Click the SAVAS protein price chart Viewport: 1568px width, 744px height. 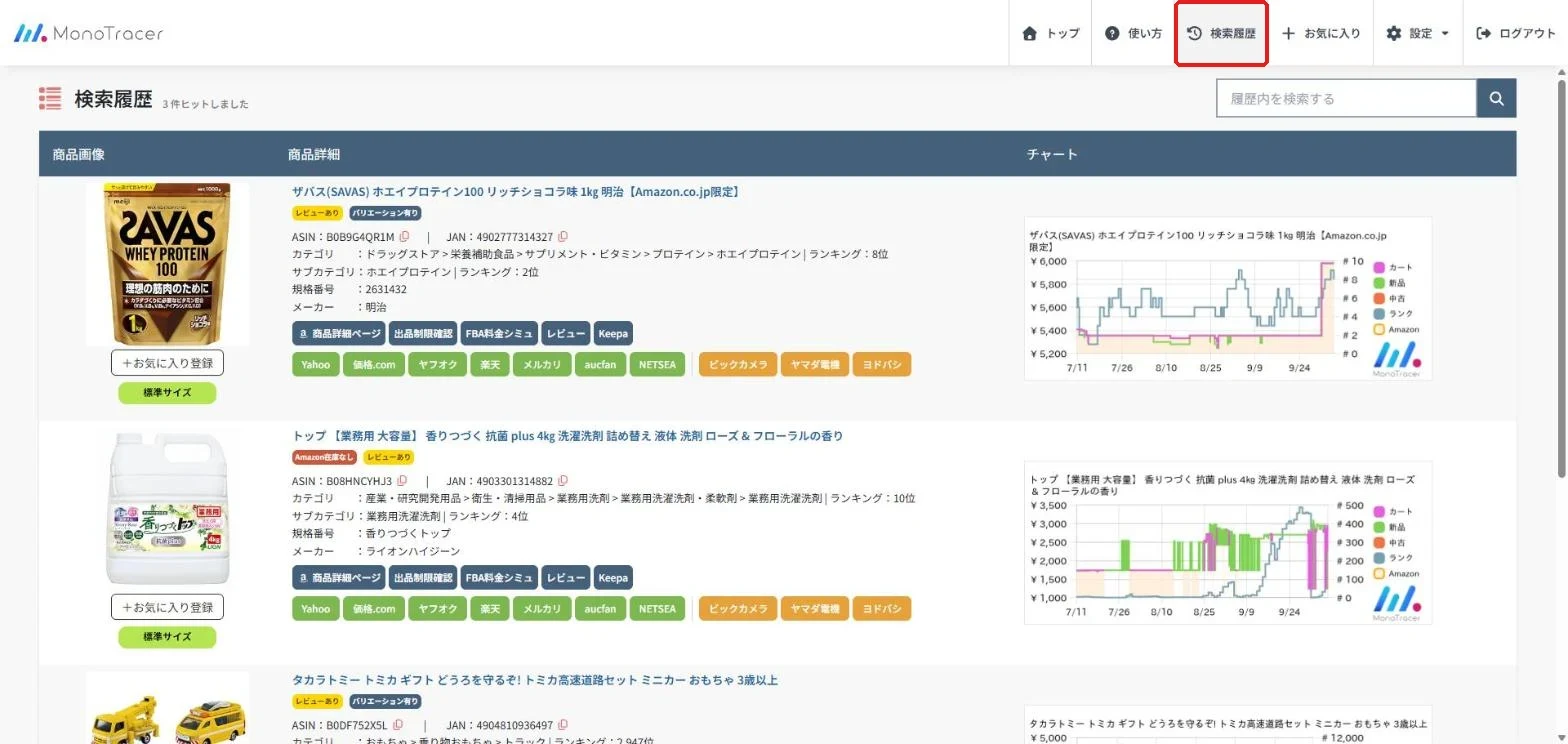pos(1228,298)
